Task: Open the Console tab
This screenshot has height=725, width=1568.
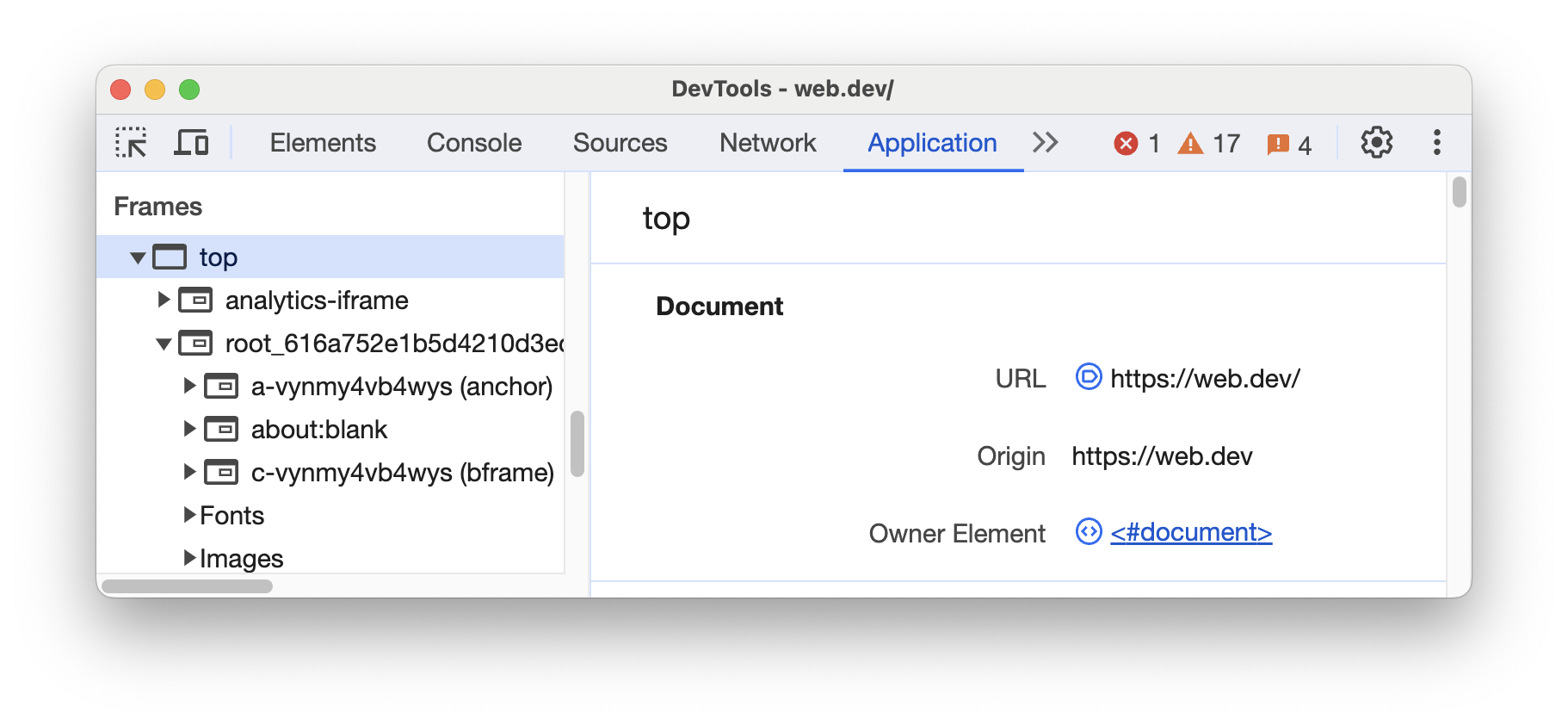Action: pos(474,143)
